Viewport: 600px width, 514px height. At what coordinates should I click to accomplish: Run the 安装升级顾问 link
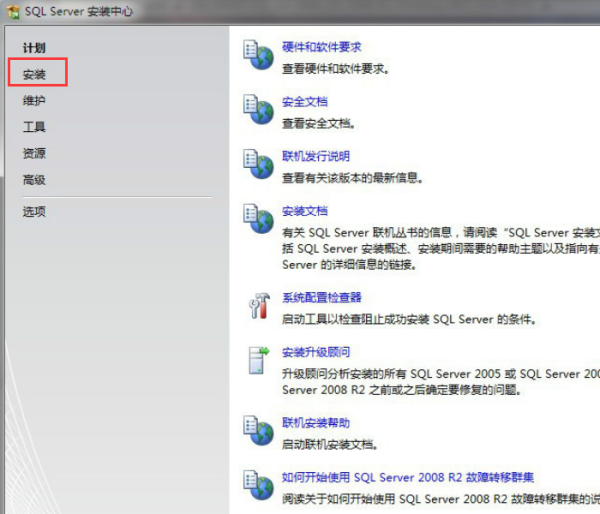316,352
